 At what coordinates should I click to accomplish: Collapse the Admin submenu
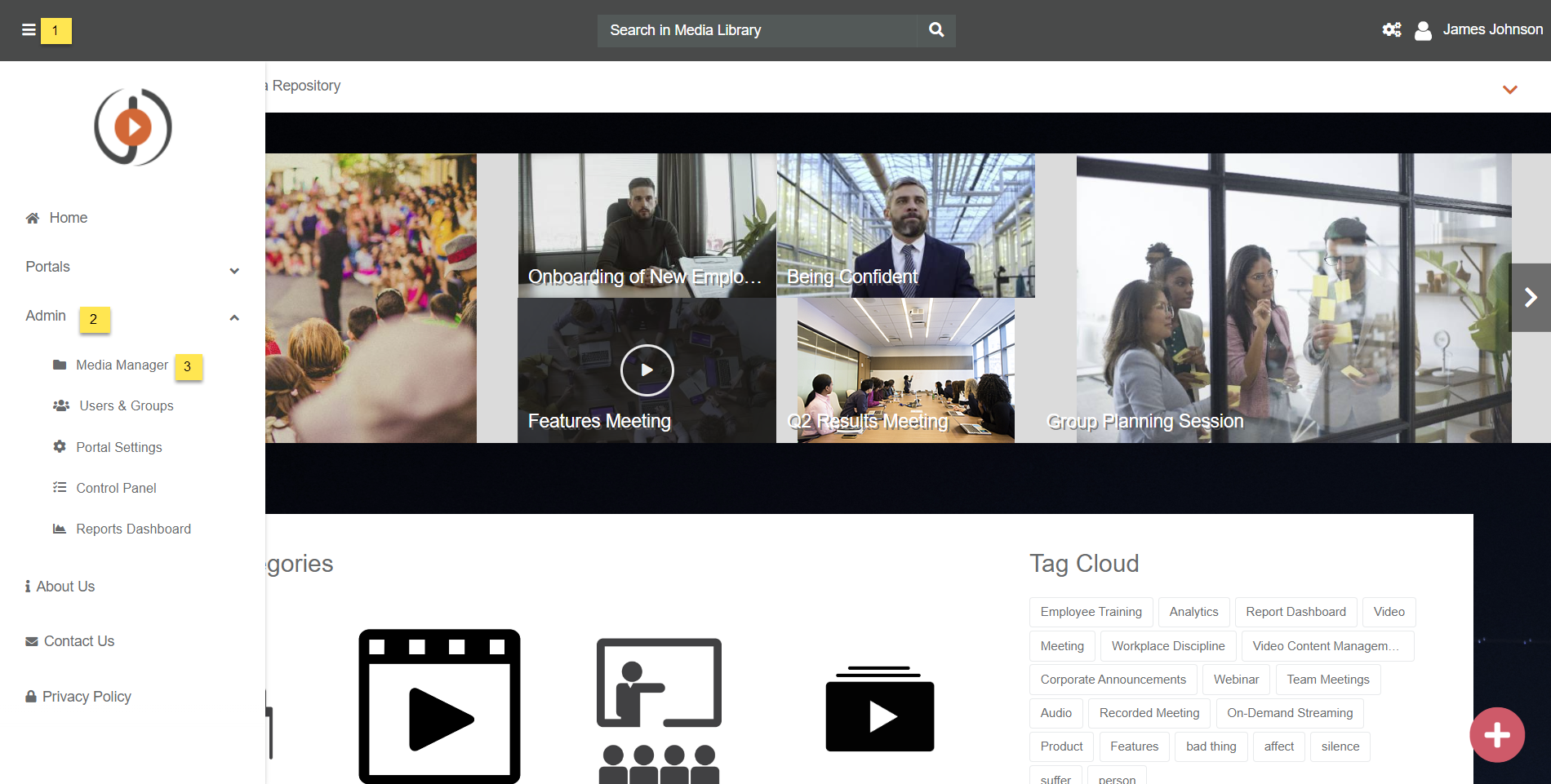coord(234,317)
